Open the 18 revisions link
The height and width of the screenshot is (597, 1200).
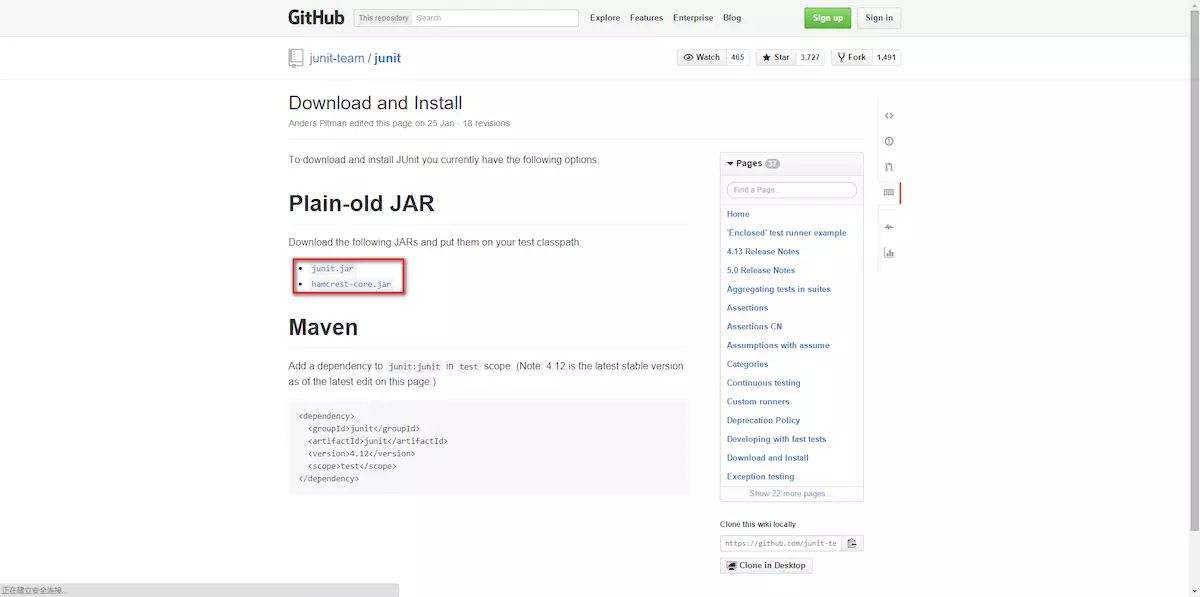point(486,124)
